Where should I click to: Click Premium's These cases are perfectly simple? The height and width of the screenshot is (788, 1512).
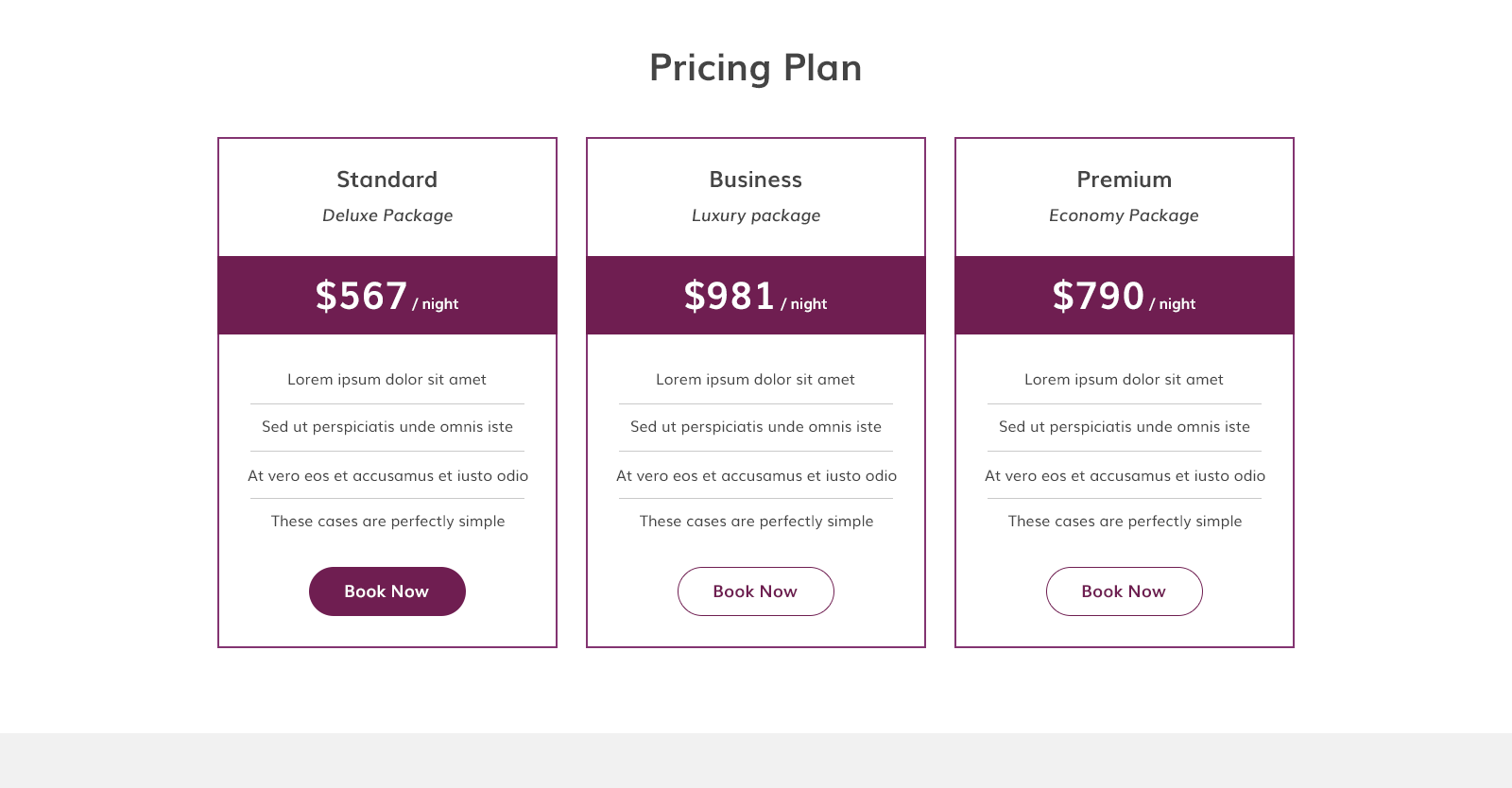(x=1125, y=522)
